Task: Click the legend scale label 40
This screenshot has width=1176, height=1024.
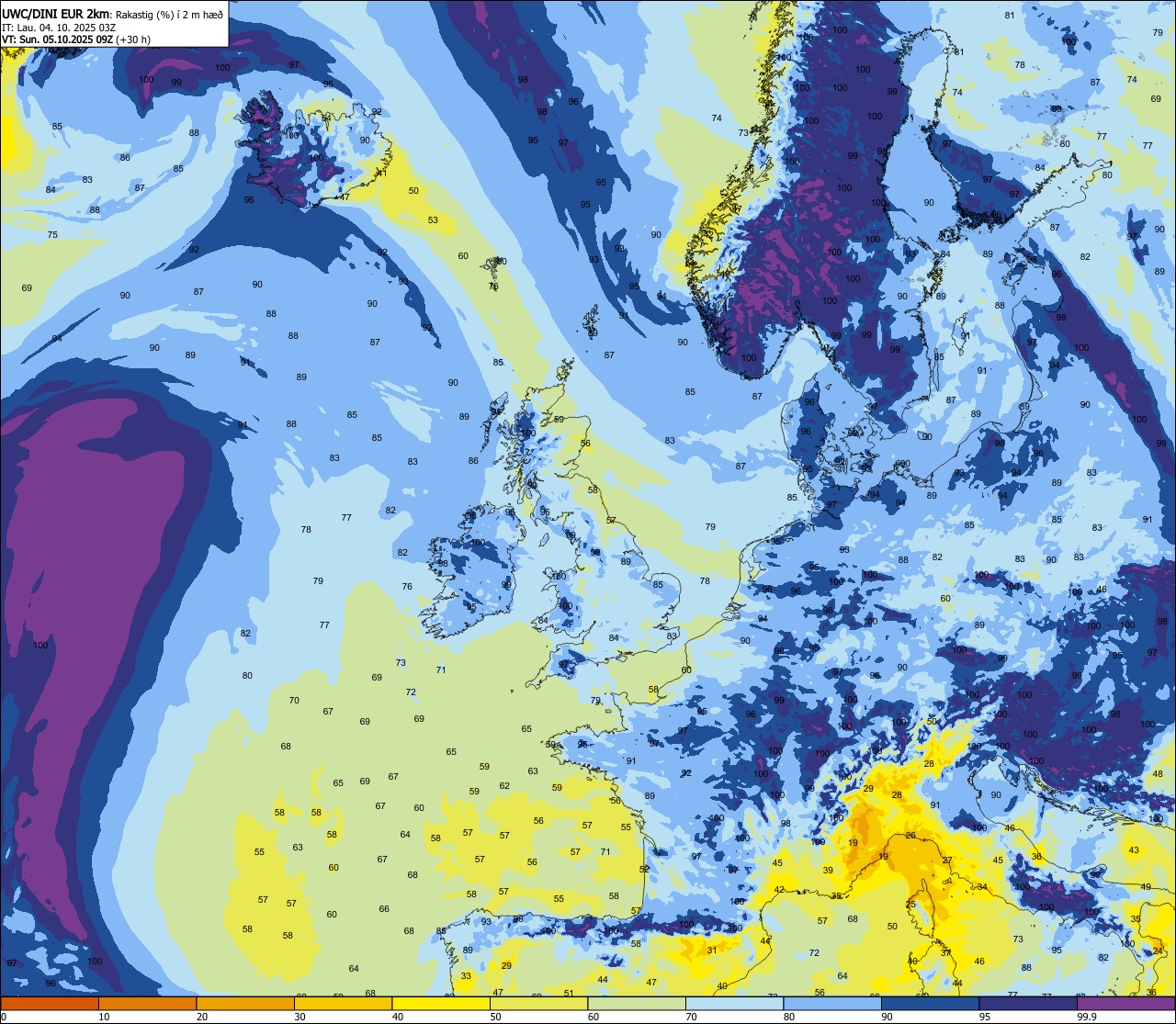Action: click(x=398, y=1017)
